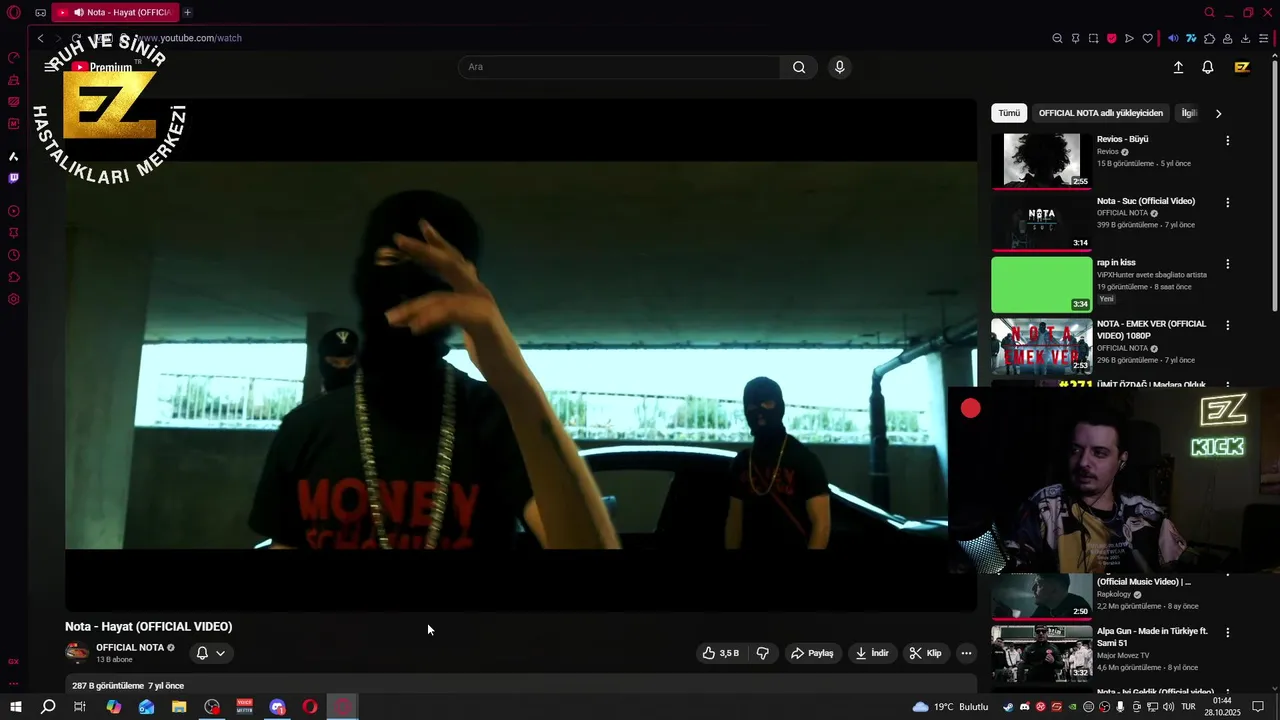Open more actions menu under video
Image resolution: width=1280 pixels, height=720 pixels.
pos(966,653)
